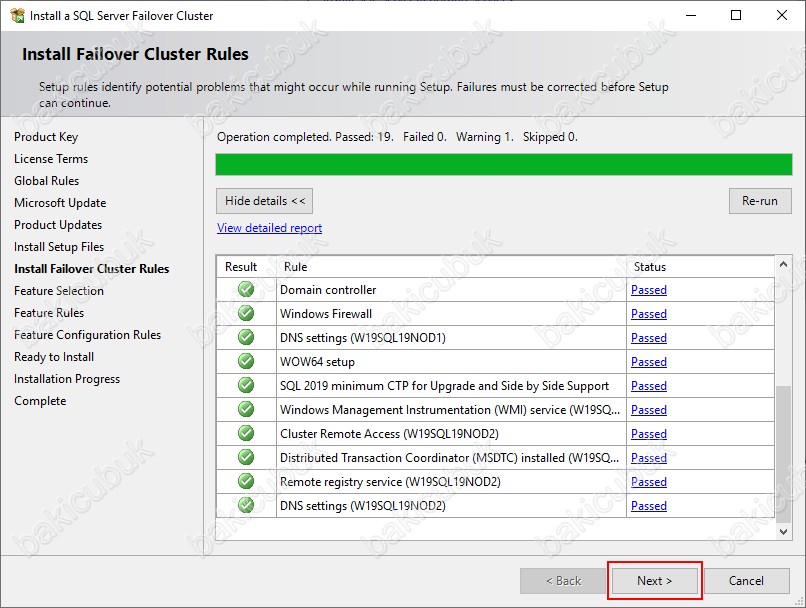Viewport: 806px width, 608px height.
Task: Open Passed status link for Windows Firewall
Action: 649,314
